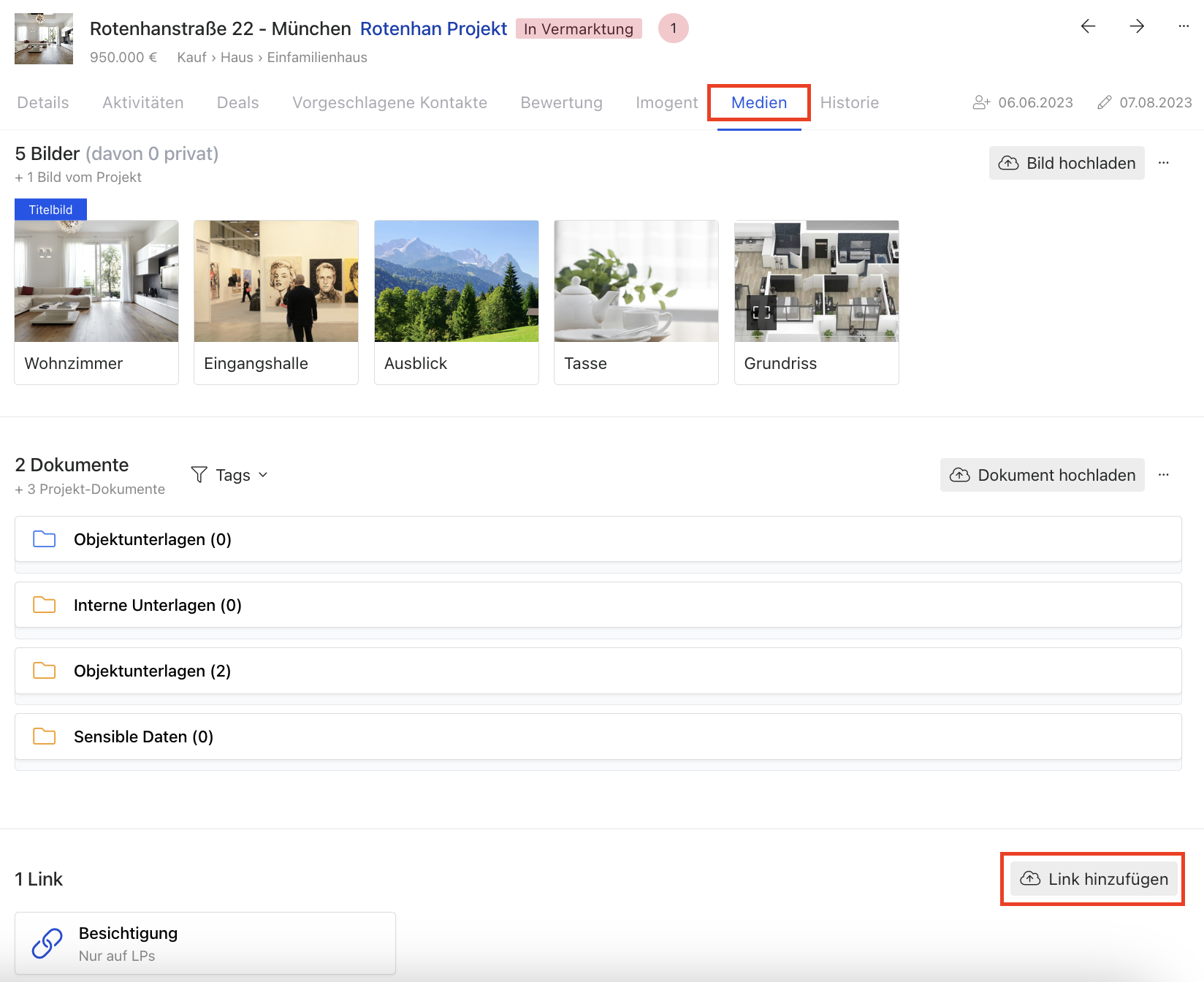This screenshot has width=1204, height=982.
Task: Click the cloud icon in Dokument hochladen
Action: (960, 475)
